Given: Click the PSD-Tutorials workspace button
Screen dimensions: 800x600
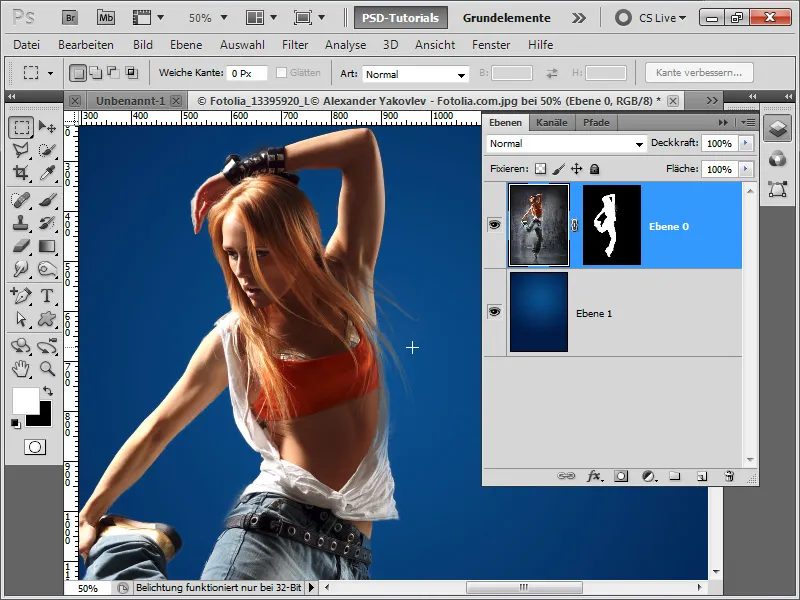Looking at the screenshot, I should [x=401, y=18].
